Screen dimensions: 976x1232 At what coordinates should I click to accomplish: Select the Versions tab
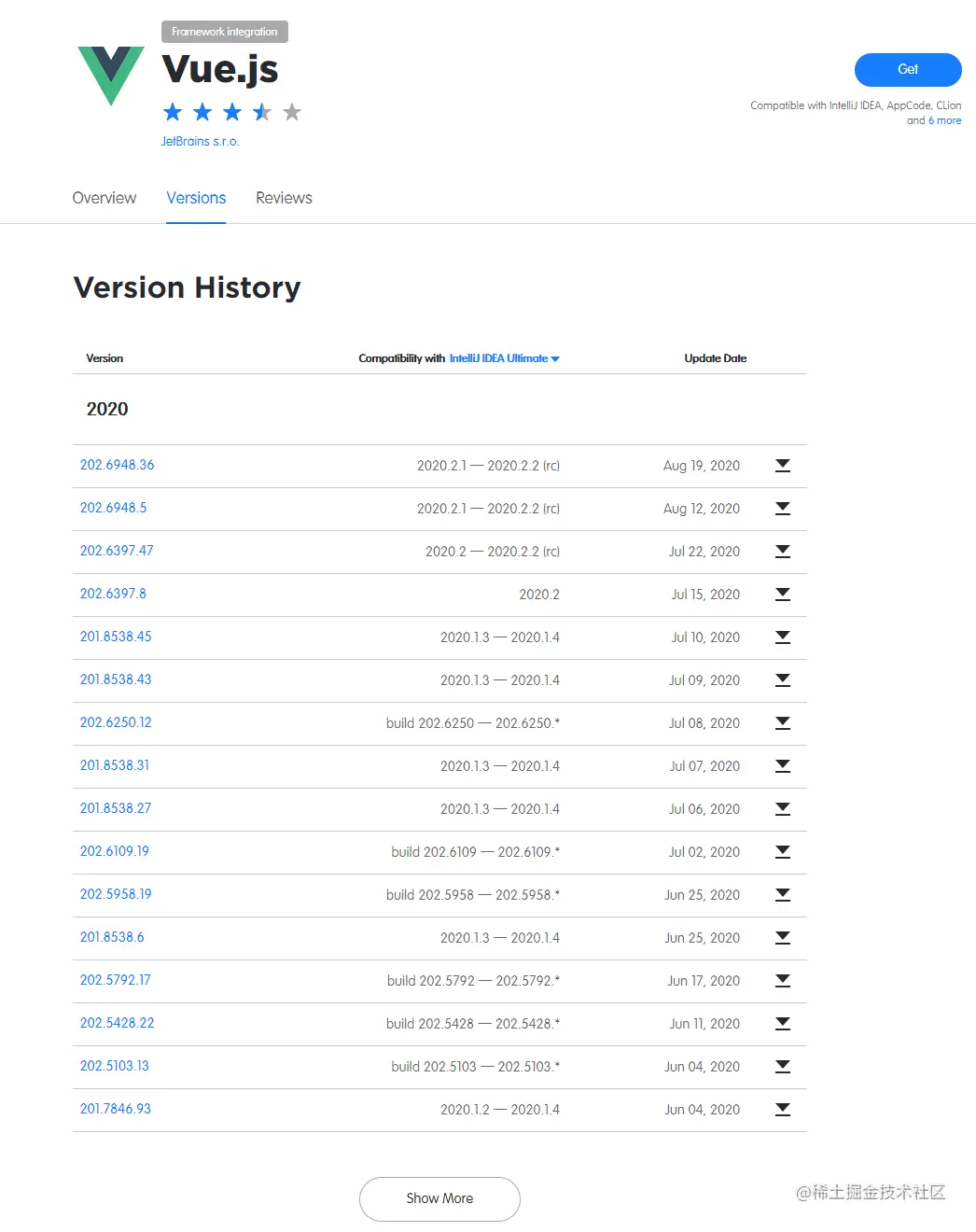[x=196, y=198]
